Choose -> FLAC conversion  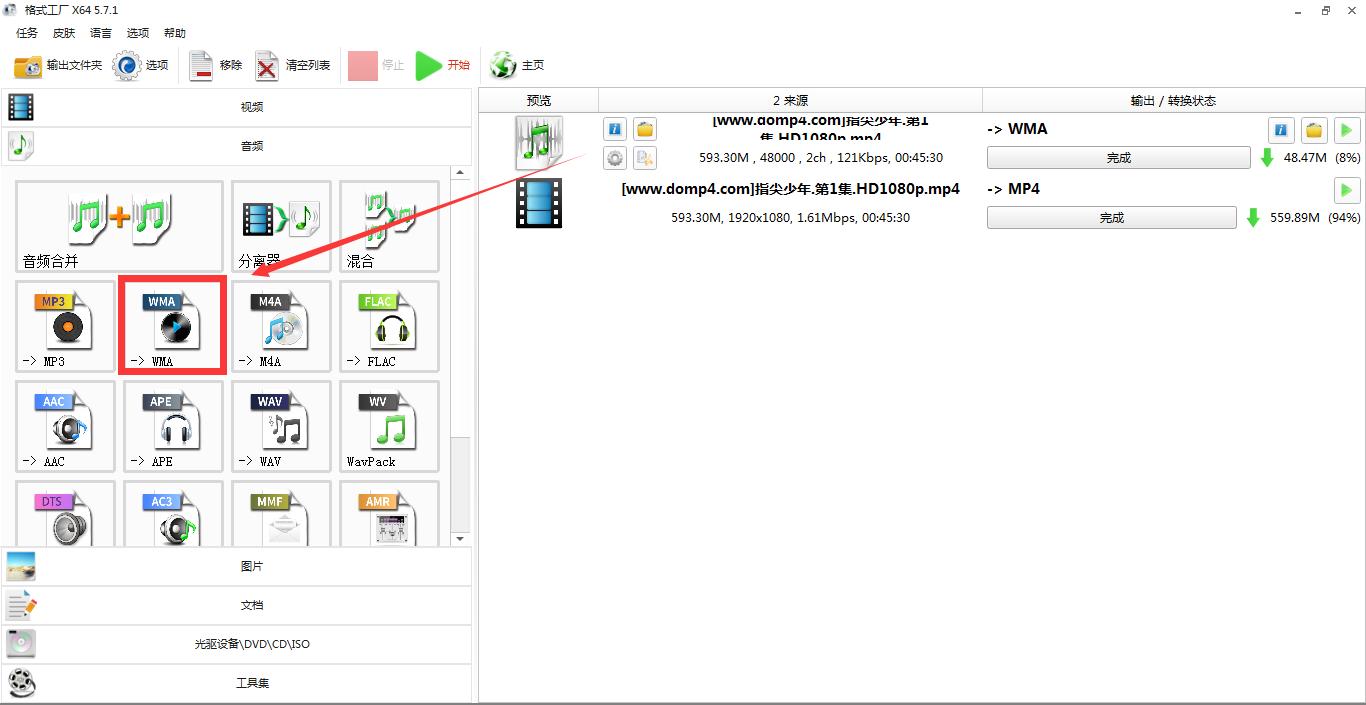389,326
